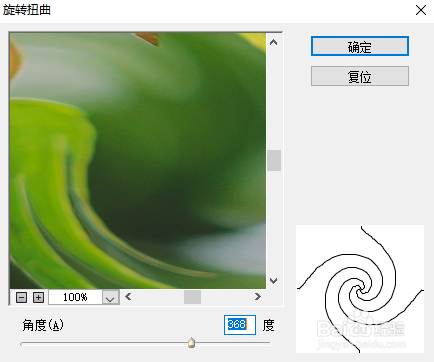
Task: Click the preview's scroll up arrow
Action: (274, 42)
